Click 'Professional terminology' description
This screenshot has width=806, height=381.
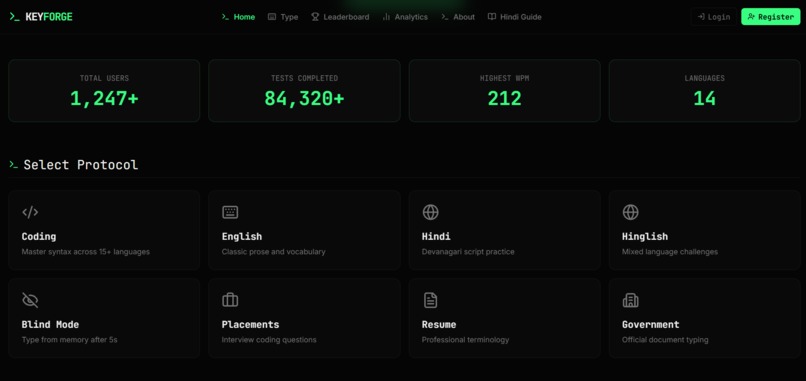(465, 340)
